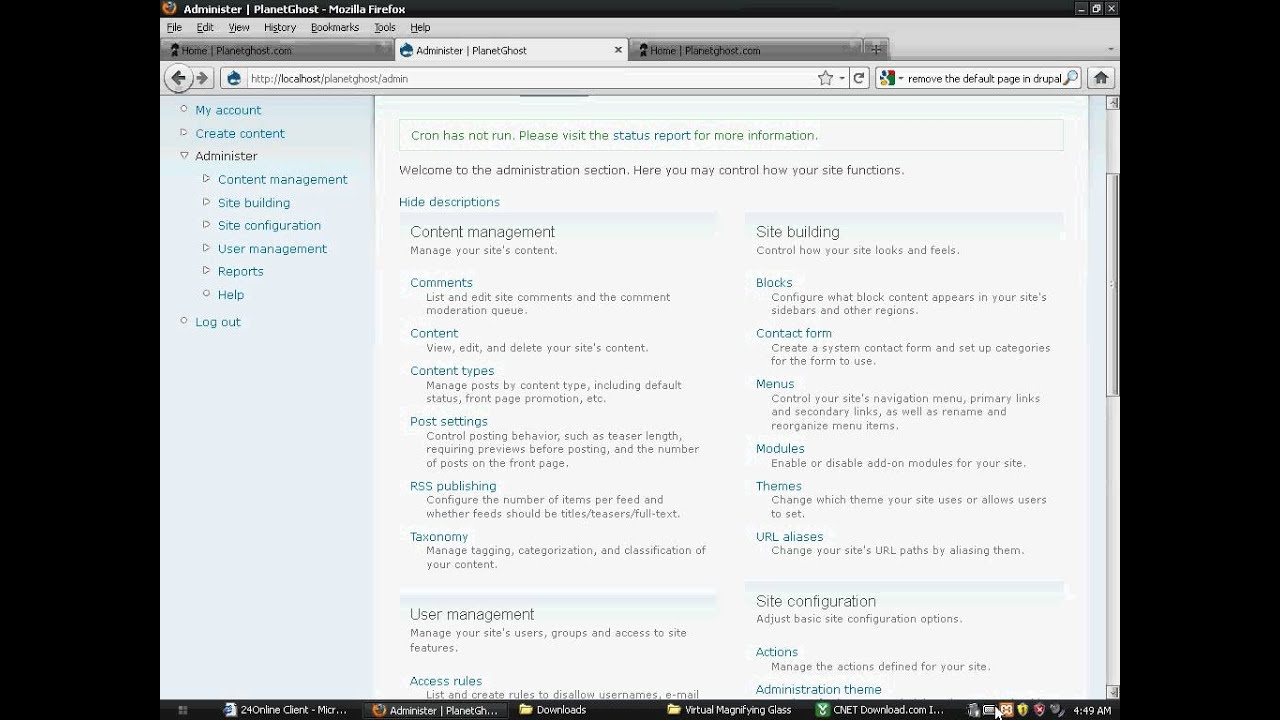Expand the Site configuration sidebar triangle
1280x720 pixels.
click(207, 224)
